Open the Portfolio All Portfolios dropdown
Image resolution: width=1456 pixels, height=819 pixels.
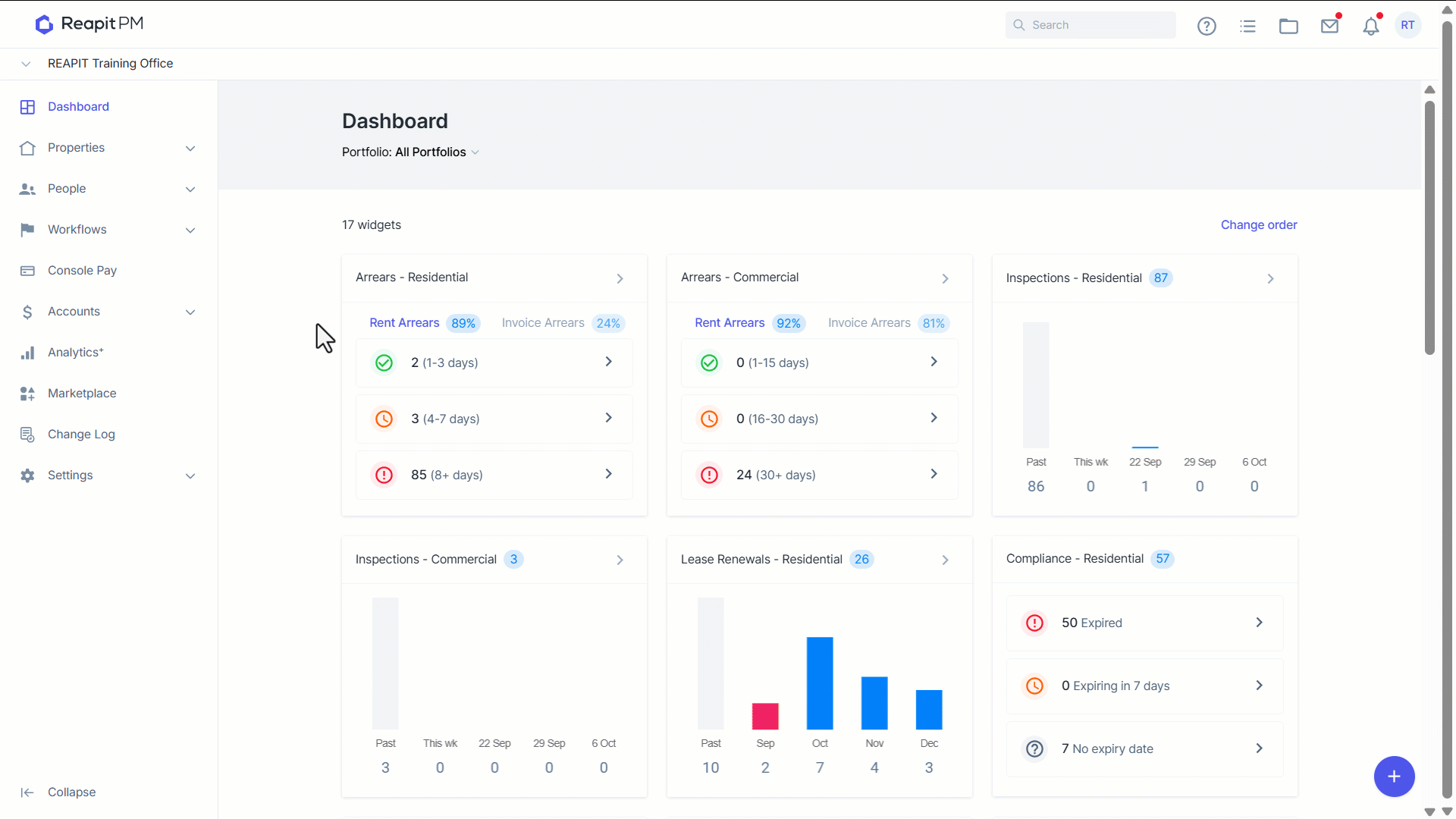click(x=410, y=152)
